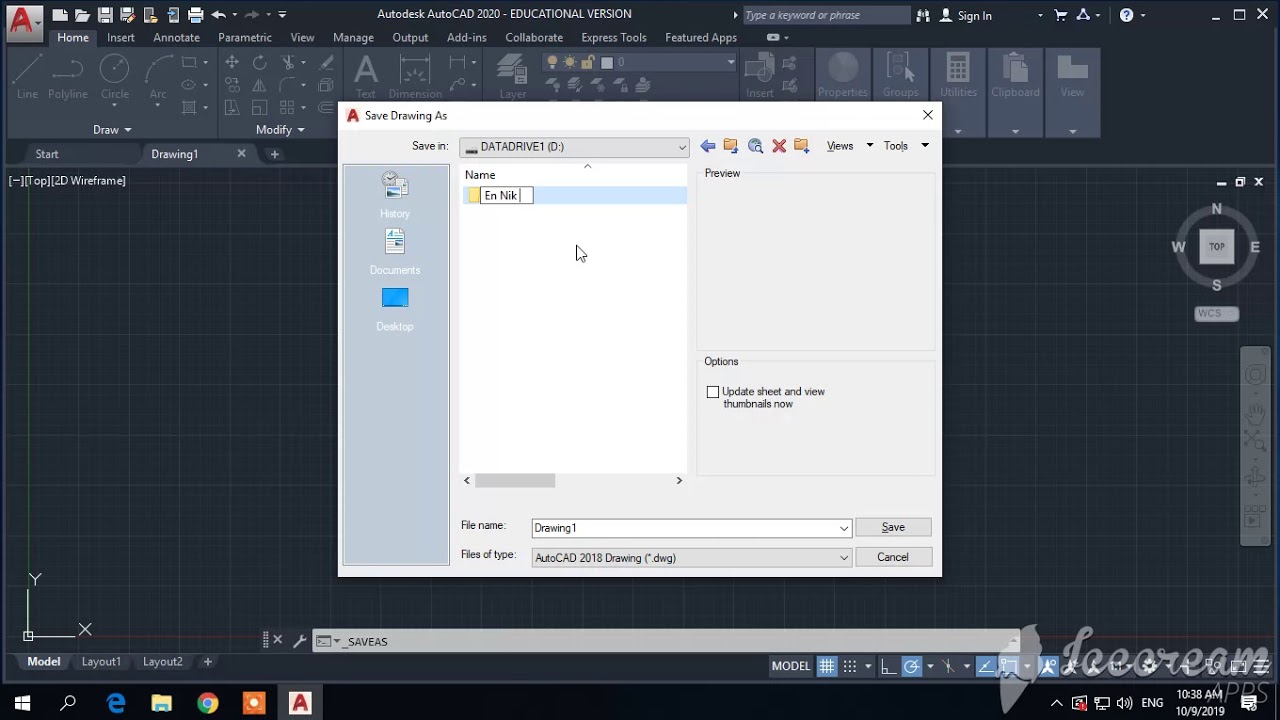Image resolution: width=1280 pixels, height=720 pixels.
Task: Select the Circle tool in ribbon
Action: click(x=115, y=77)
